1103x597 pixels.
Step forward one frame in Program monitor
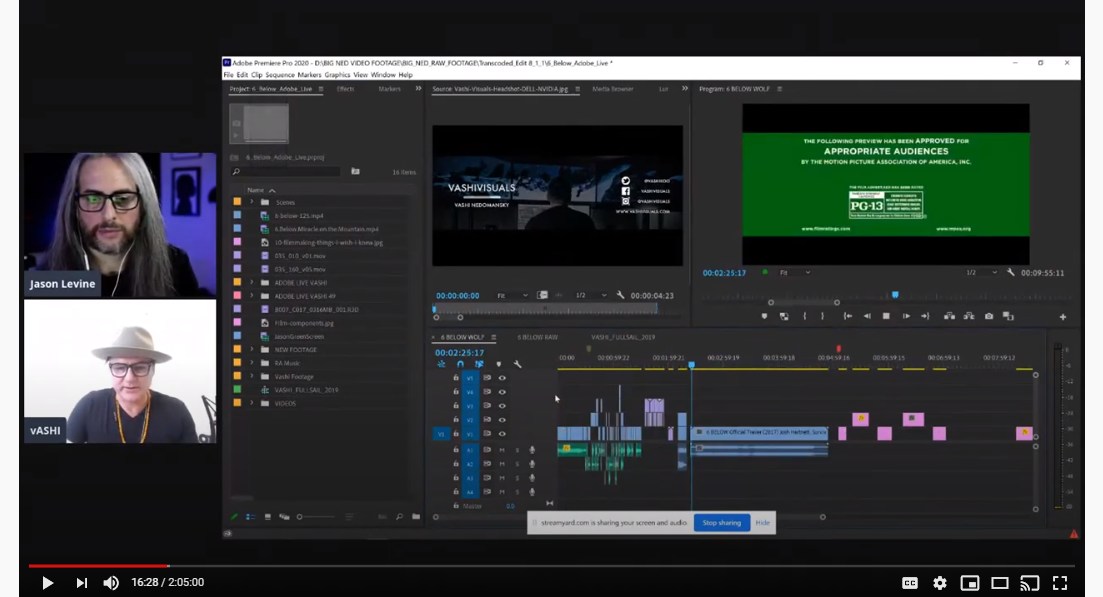[x=906, y=316]
